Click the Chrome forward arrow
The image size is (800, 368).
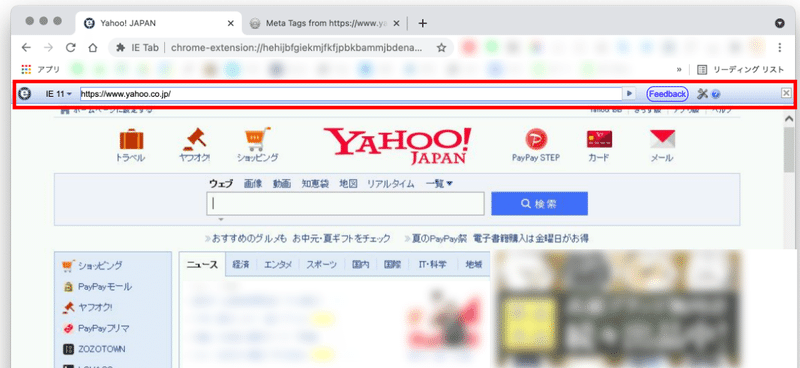[48, 47]
